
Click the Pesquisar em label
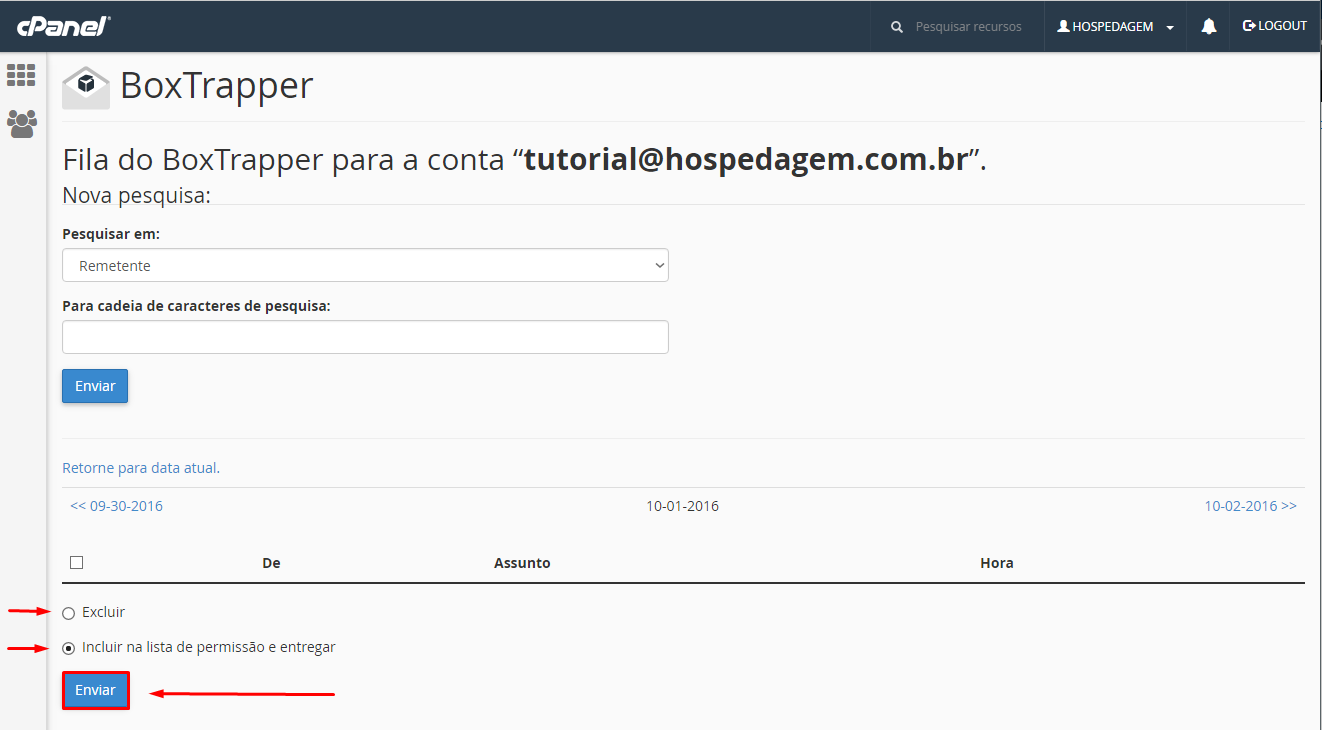click(111, 234)
